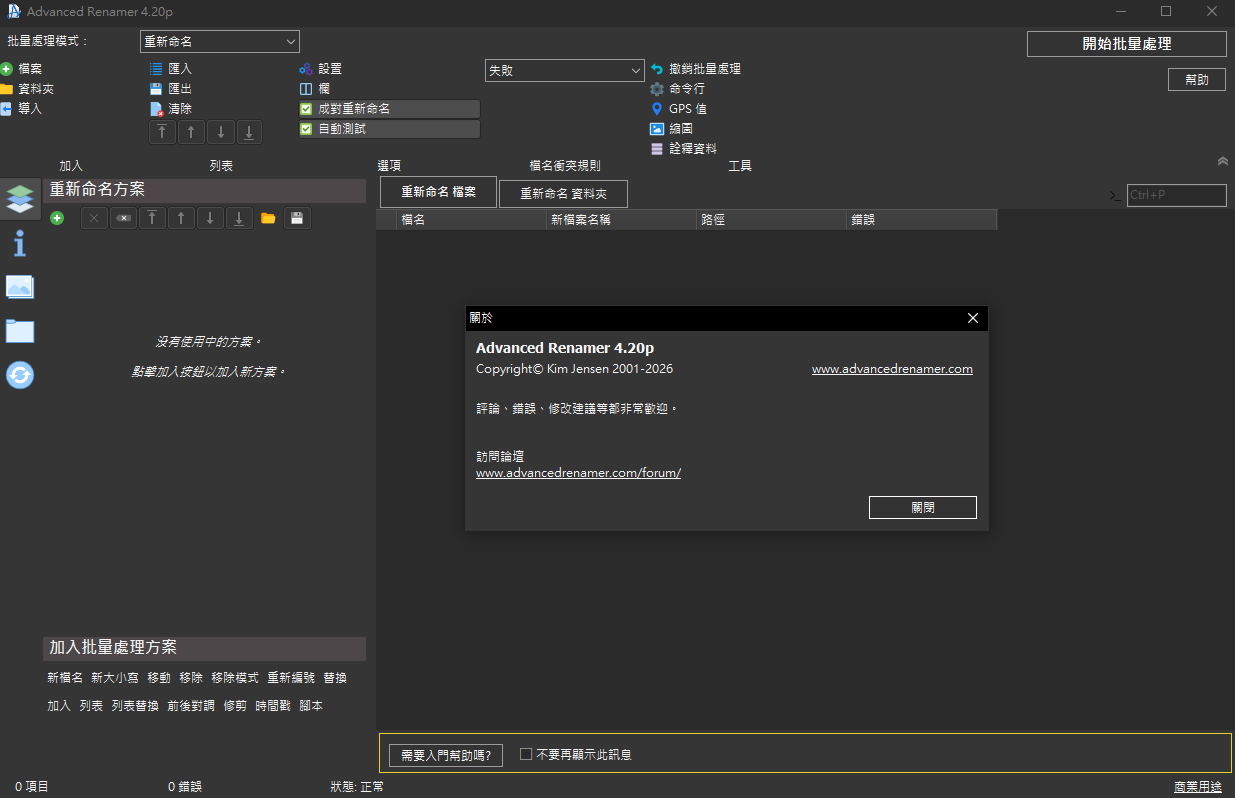
Task: Click the 縮圖 thumbnail icon
Action: coord(657,129)
